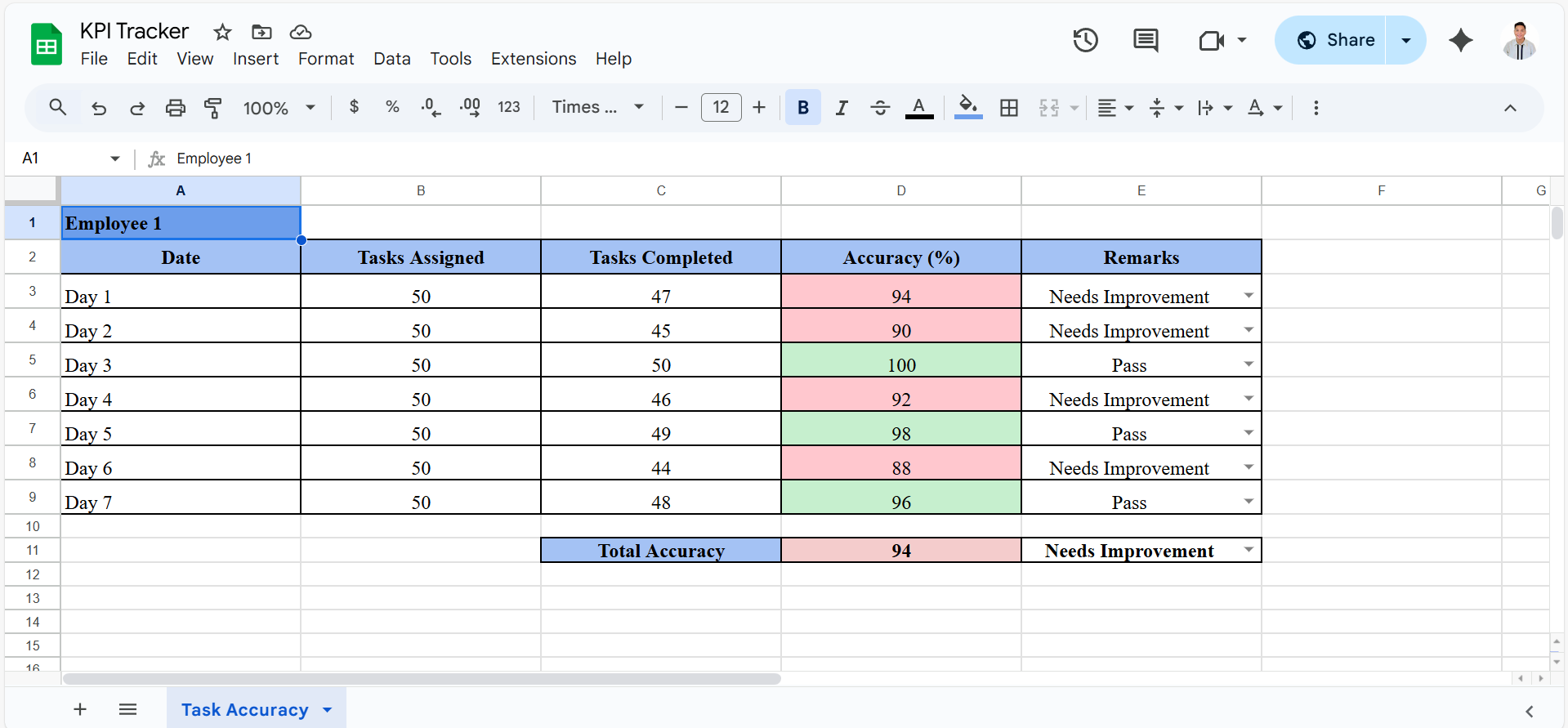Click the Gemini sparkle icon

pos(1460,40)
